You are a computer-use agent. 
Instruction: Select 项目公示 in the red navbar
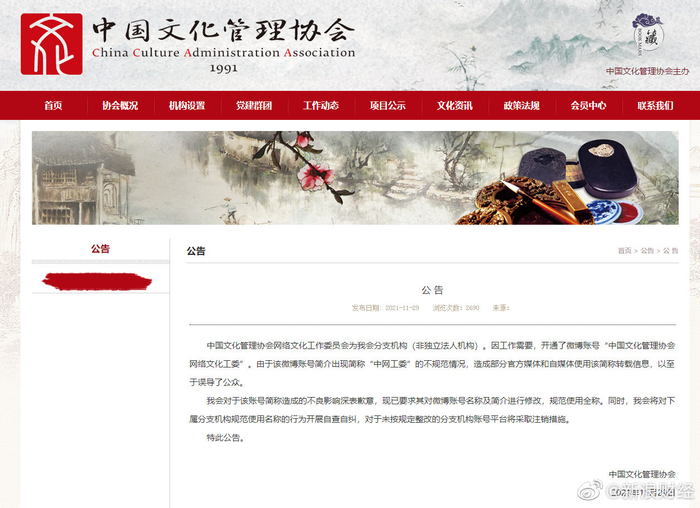[x=388, y=105]
